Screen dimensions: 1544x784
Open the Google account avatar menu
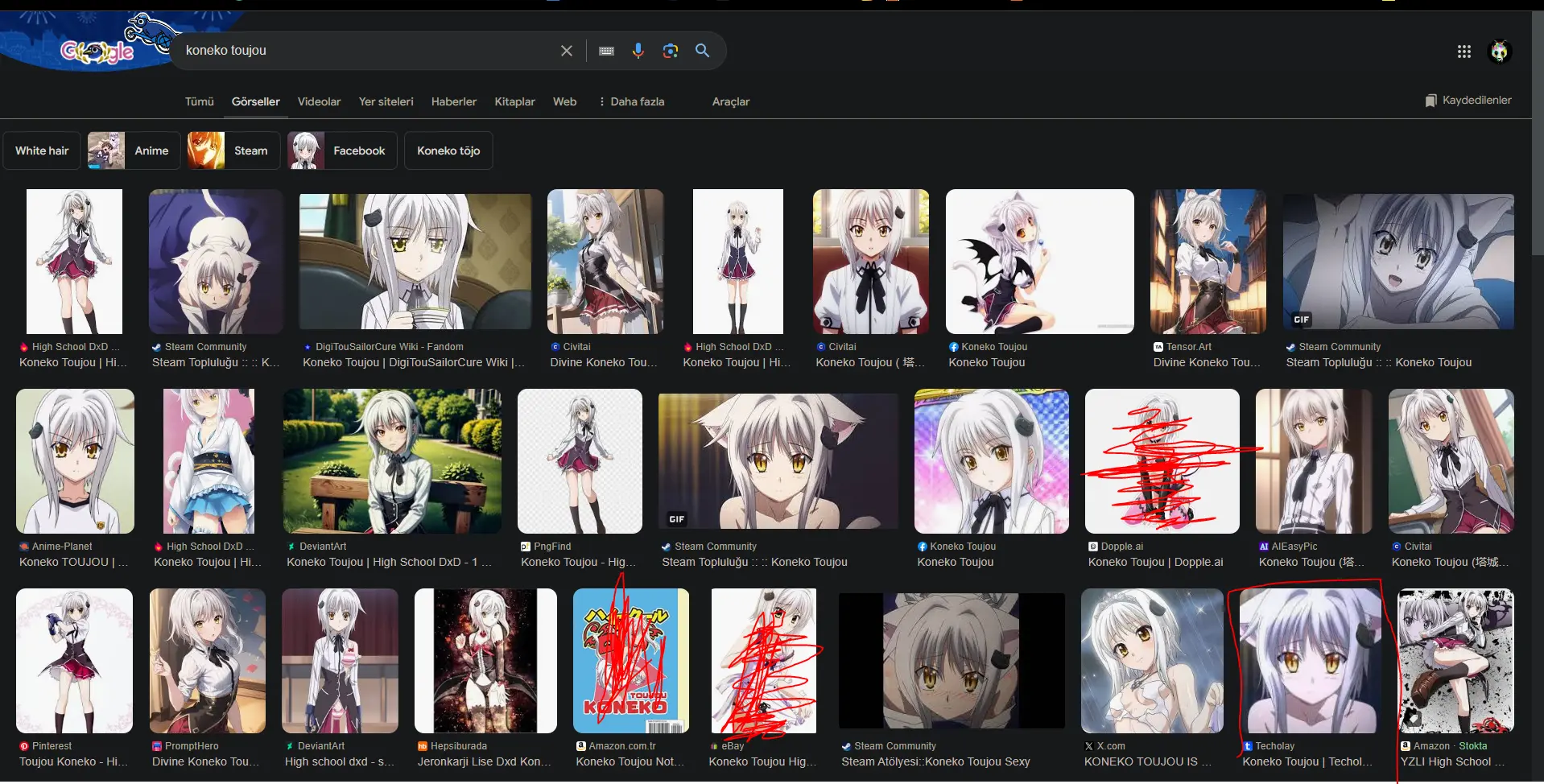pos(1500,52)
